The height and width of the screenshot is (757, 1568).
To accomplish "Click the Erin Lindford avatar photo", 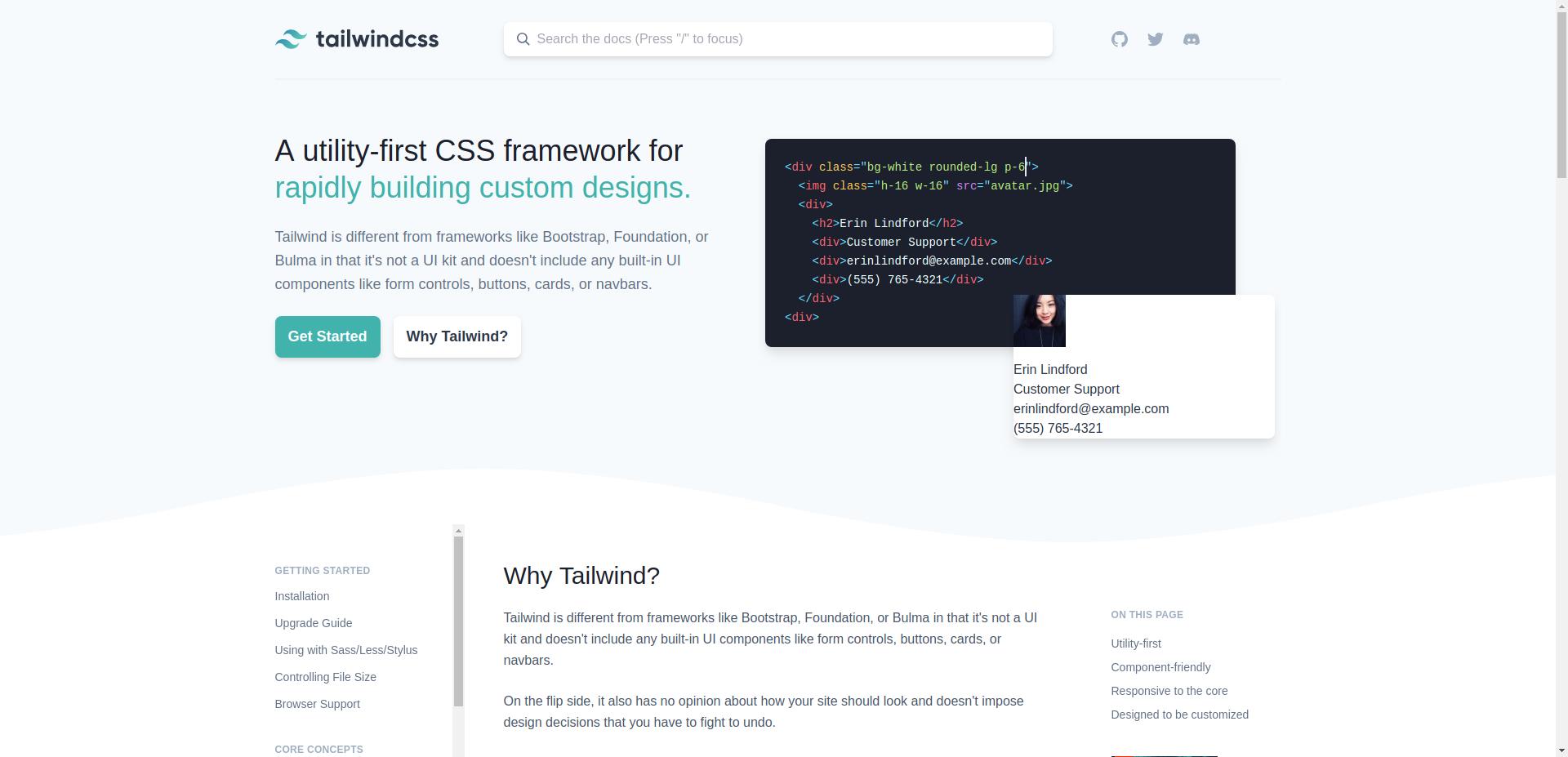I will (1040, 321).
